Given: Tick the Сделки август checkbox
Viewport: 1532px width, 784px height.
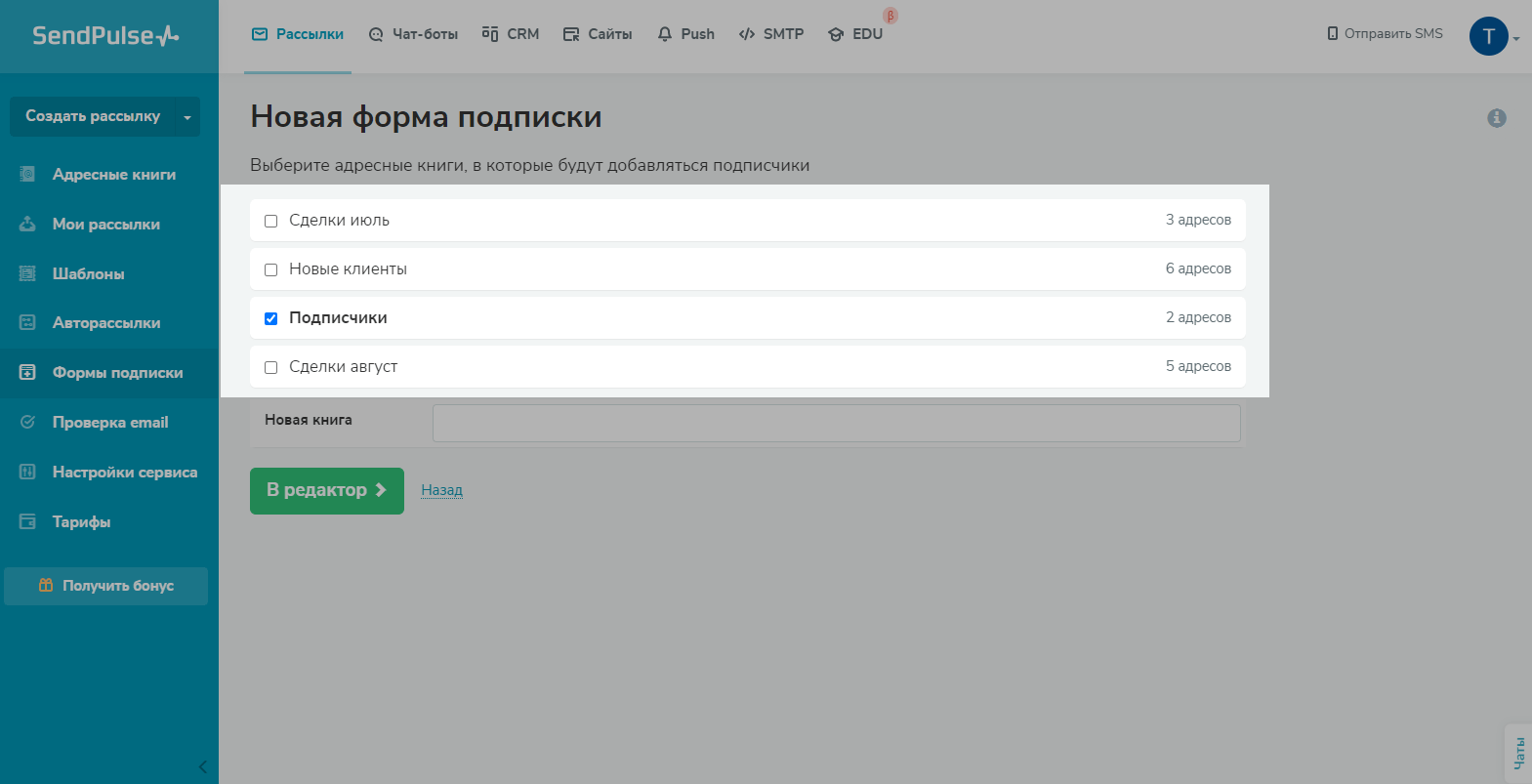Looking at the screenshot, I should tap(271, 367).
